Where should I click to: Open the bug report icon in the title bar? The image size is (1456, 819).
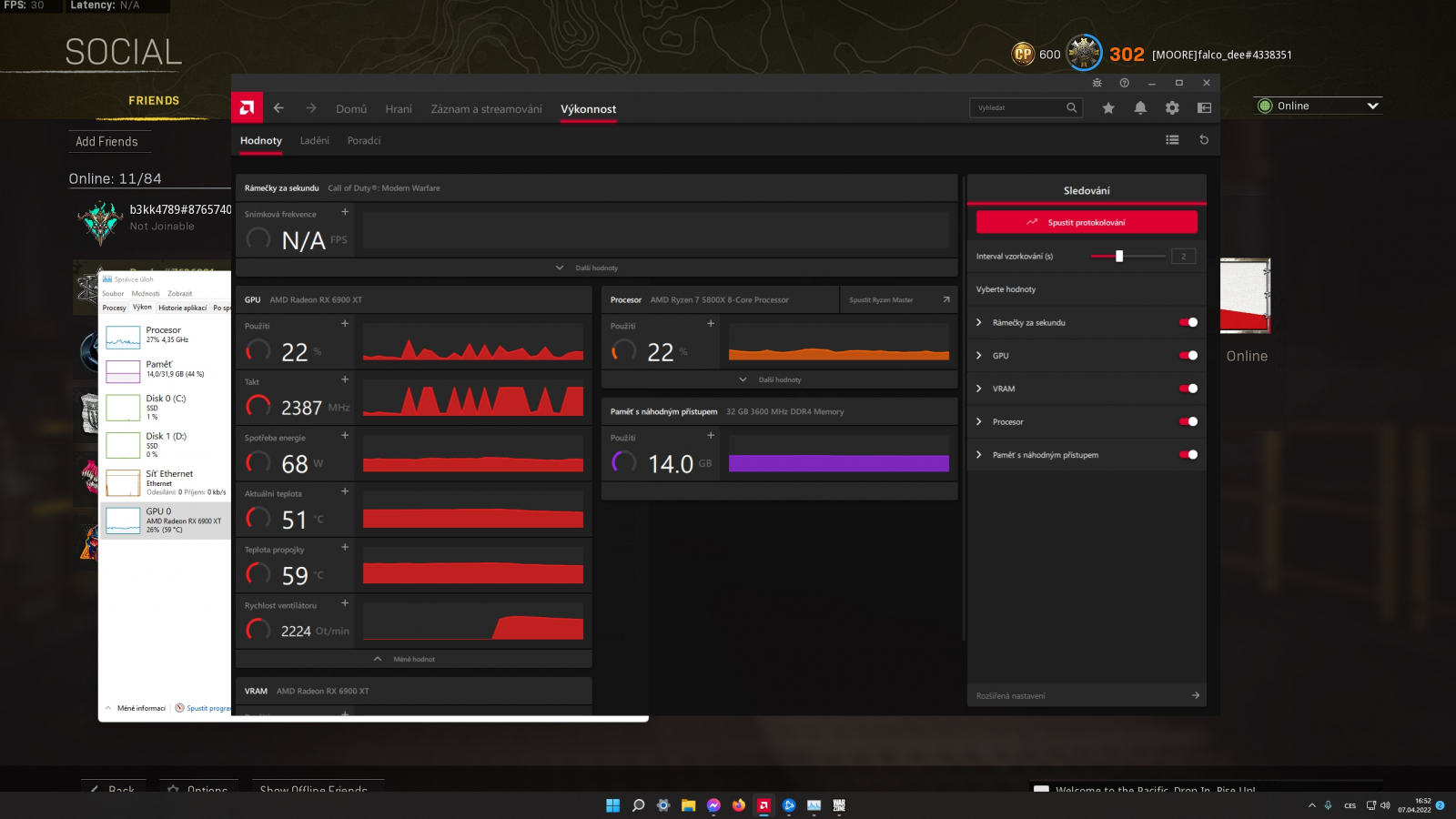click(x=1097, y=83)
